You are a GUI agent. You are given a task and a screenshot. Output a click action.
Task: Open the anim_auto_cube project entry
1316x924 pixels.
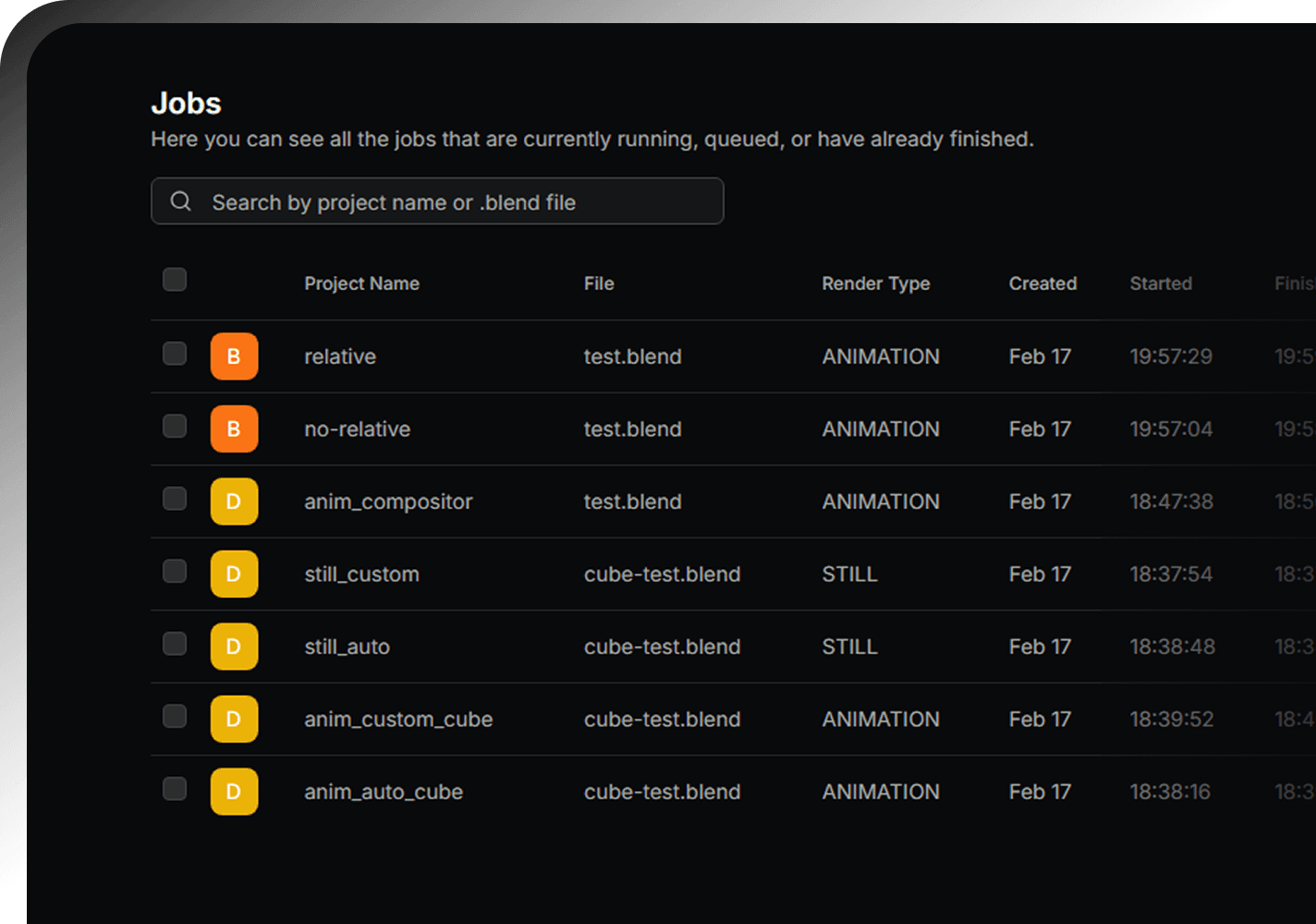click(x=384, y=792)
